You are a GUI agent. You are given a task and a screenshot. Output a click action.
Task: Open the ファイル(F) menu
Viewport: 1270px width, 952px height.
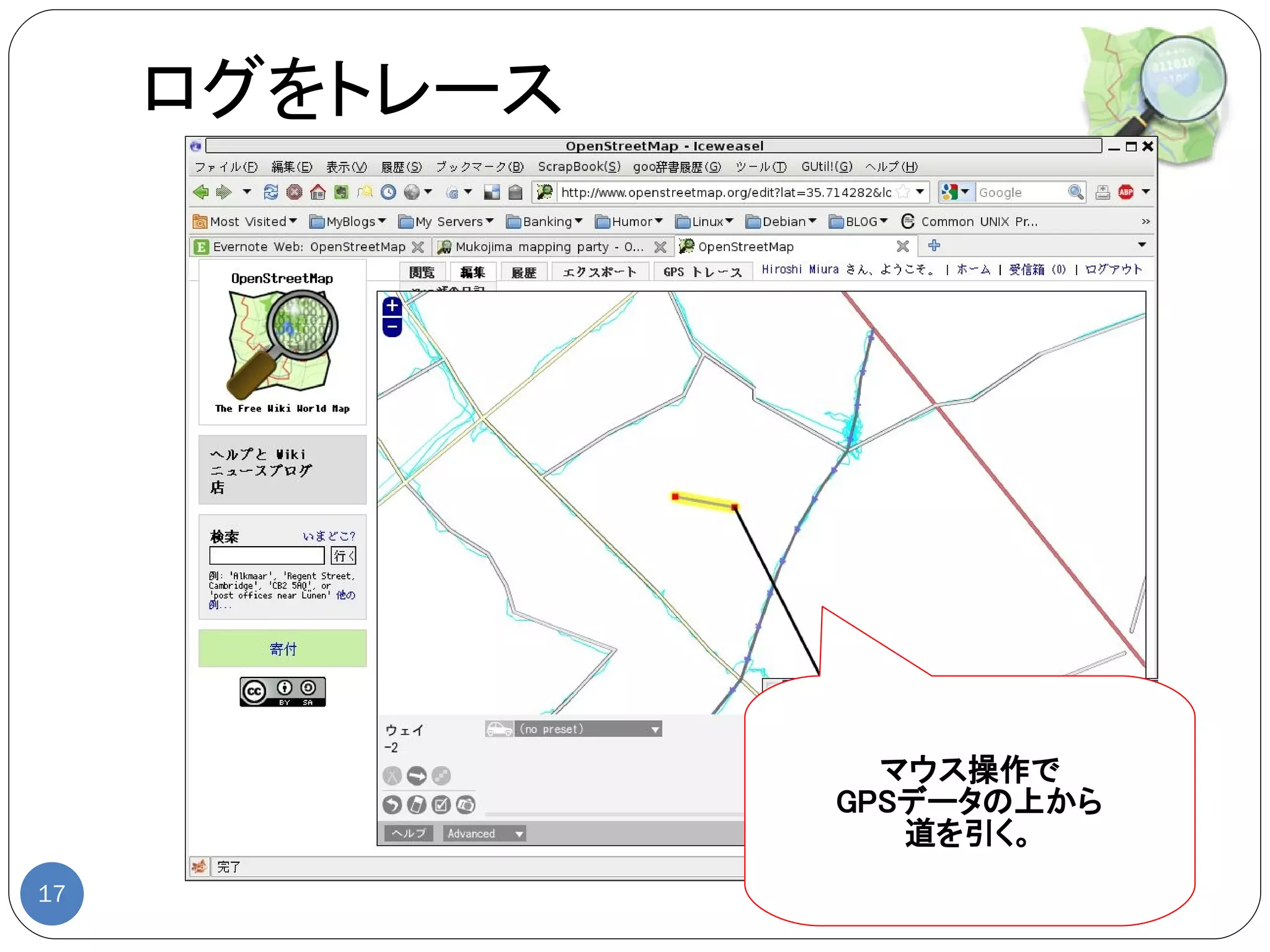click(x=226, y=167)
